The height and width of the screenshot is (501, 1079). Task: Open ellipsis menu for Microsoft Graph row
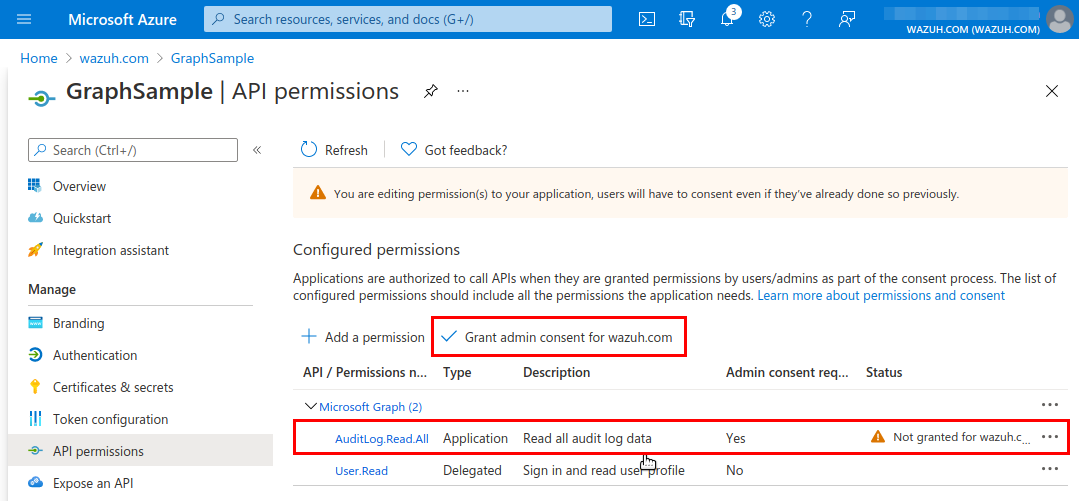point(1049,406)
